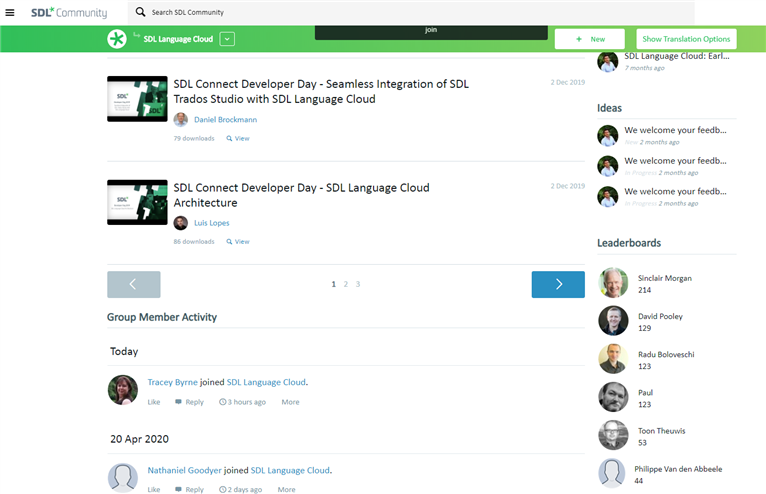Open More options on Nathaniel's activity
Viewport: 766px width, 494px height.
click(286, 489)
